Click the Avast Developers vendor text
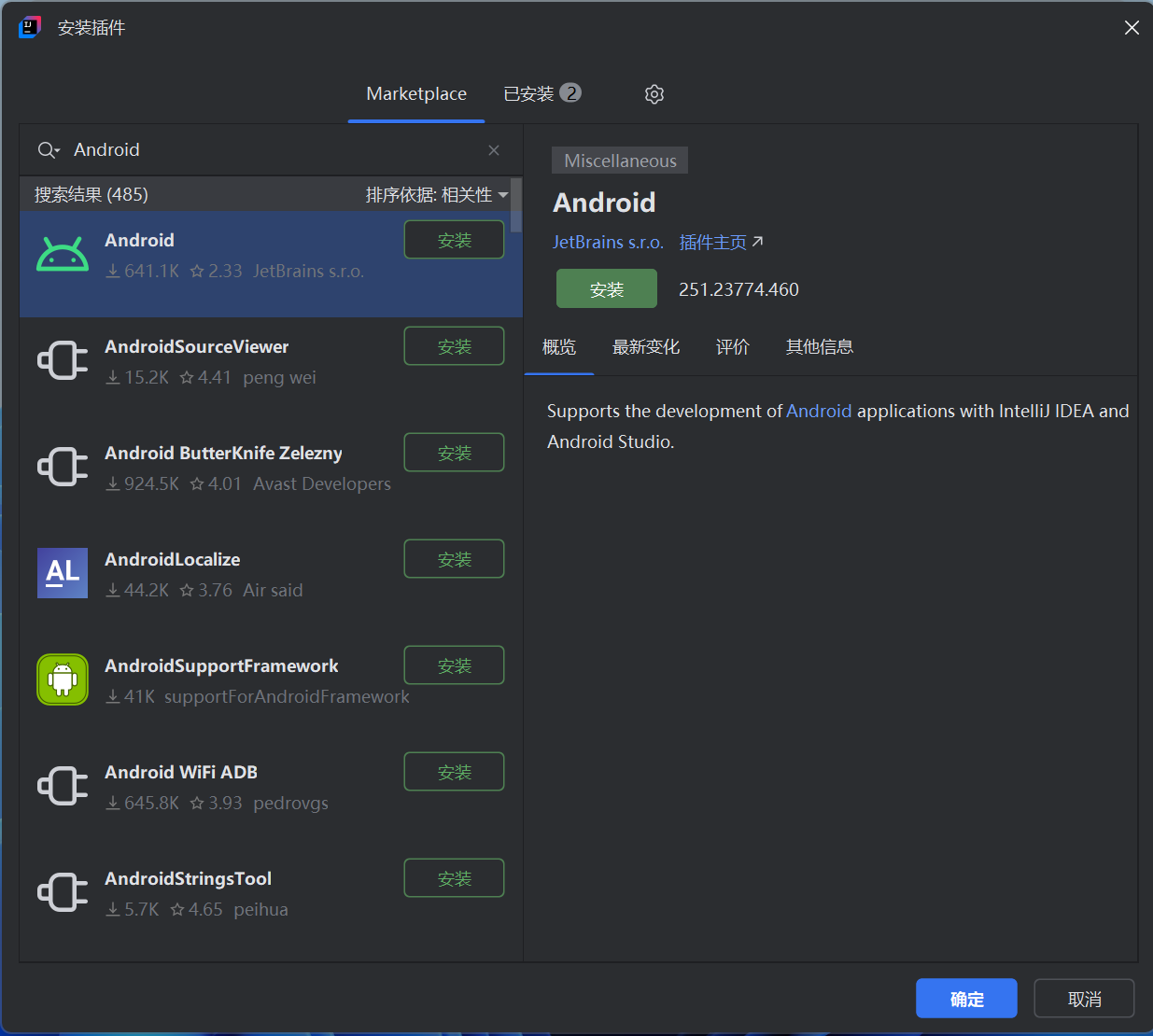The width and height of the screenshot is (1153, 1036). pos(322,484)
